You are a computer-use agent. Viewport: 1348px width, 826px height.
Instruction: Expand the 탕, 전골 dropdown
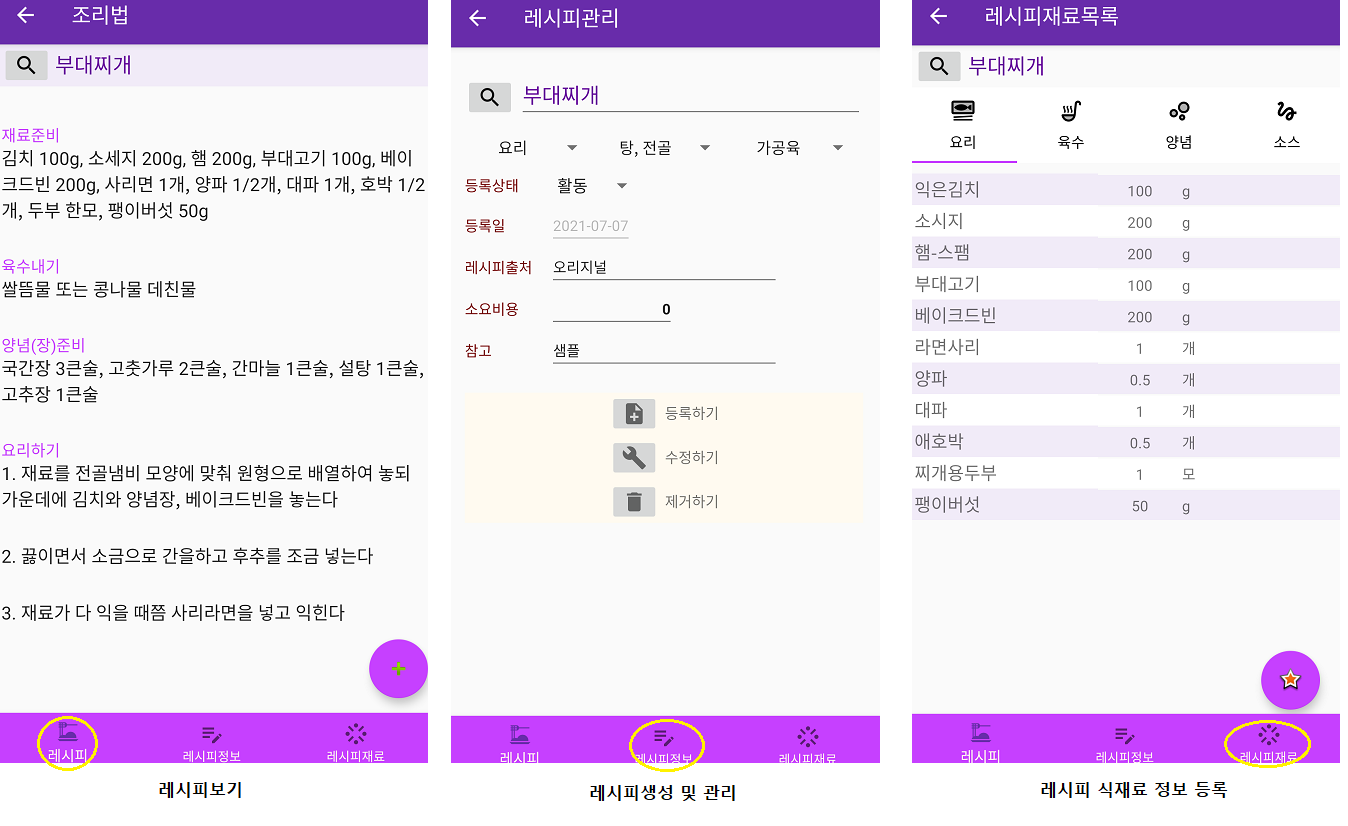pos(665,148)
